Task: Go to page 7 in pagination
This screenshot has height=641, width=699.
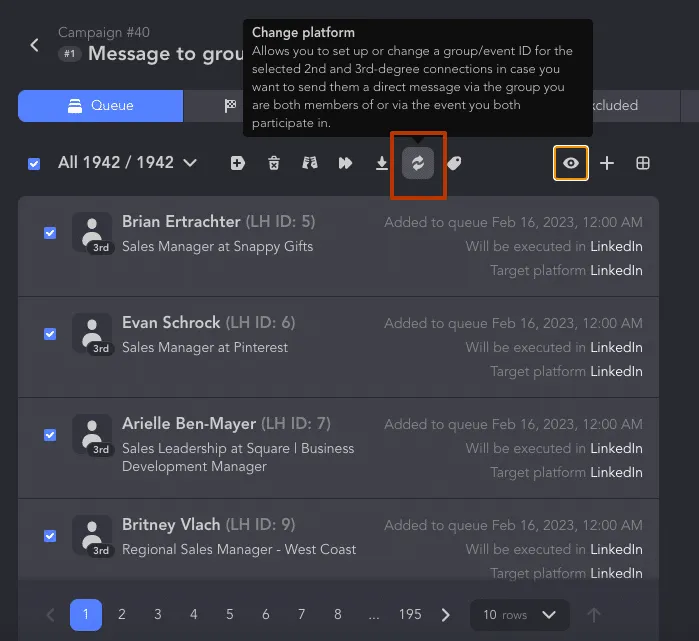Action: [x=301, y=615]
